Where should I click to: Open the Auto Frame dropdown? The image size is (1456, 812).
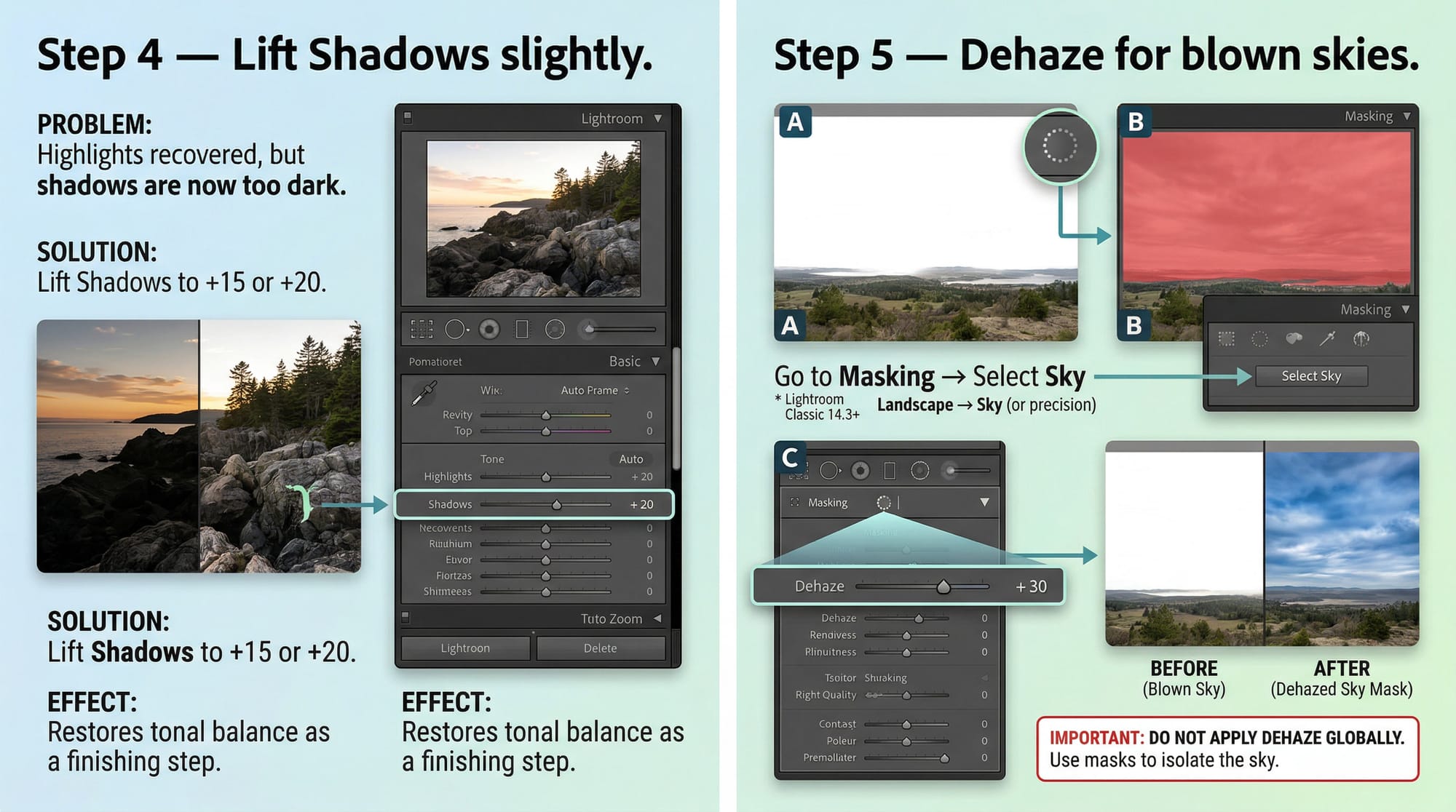tap(595, 391)
